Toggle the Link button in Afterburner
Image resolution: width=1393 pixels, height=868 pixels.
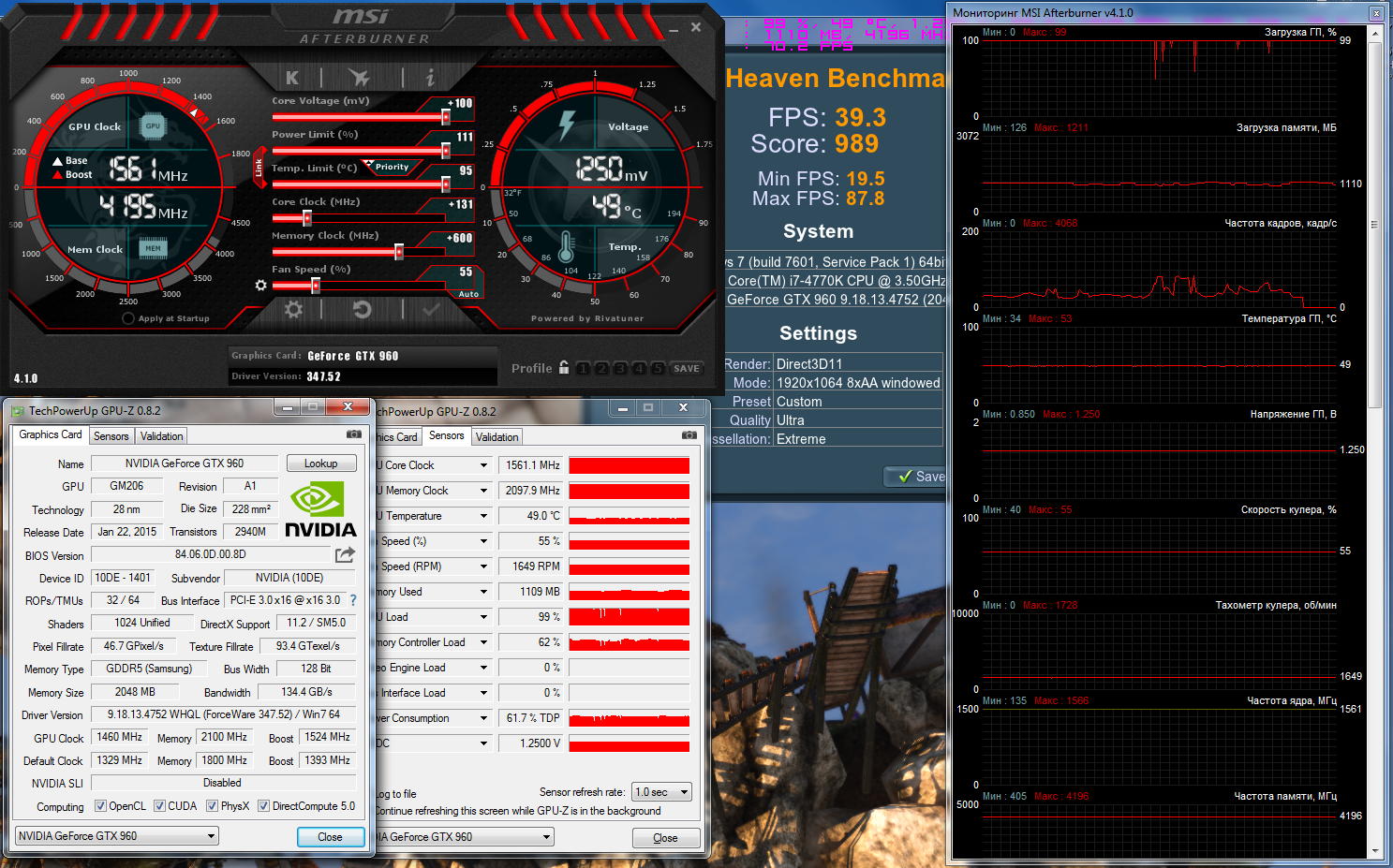coord(259,168)
